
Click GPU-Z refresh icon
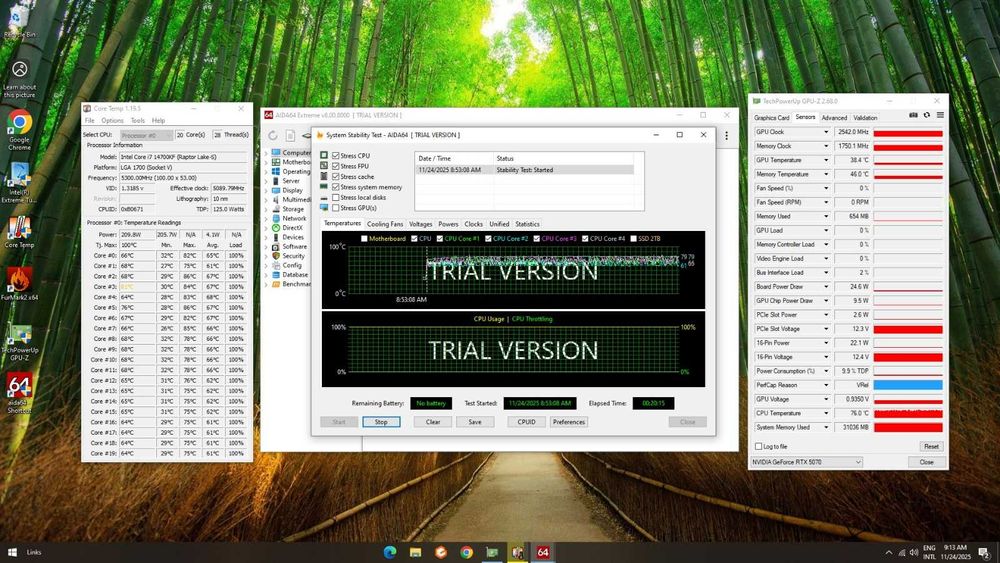pyautogui.click(x=927, y=115)
